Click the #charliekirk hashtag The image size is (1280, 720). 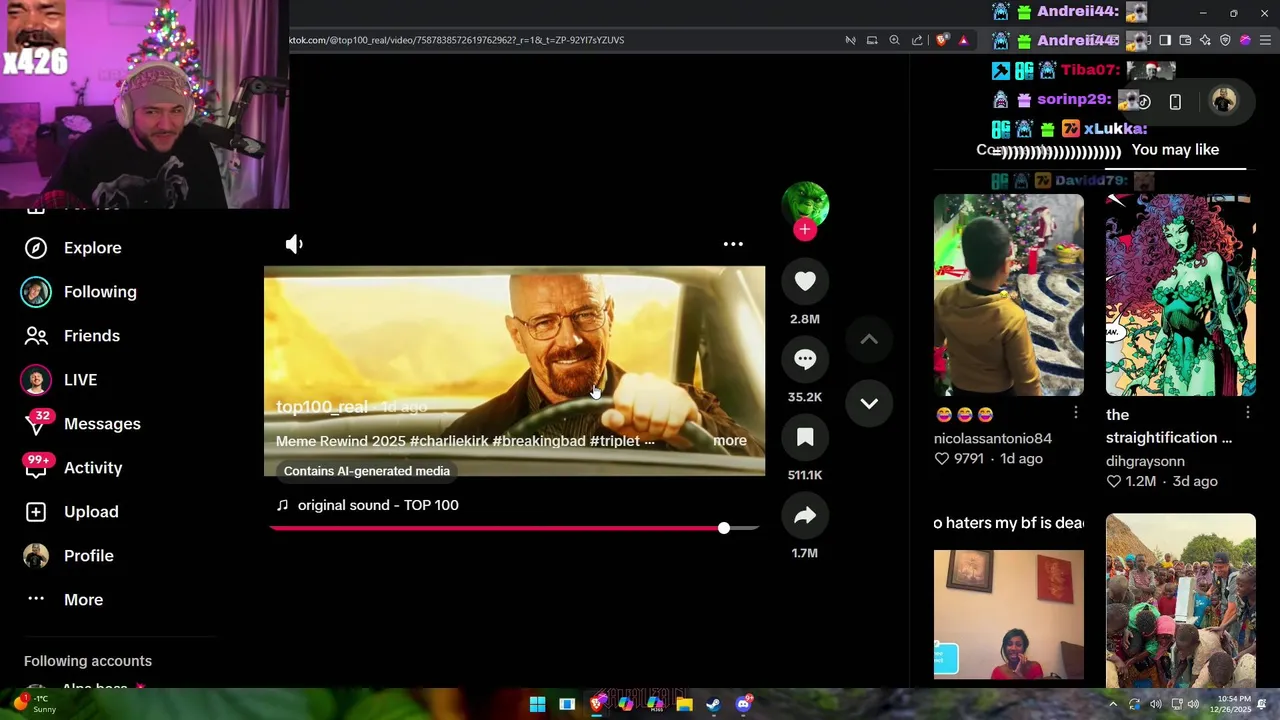tap(449, 441)
